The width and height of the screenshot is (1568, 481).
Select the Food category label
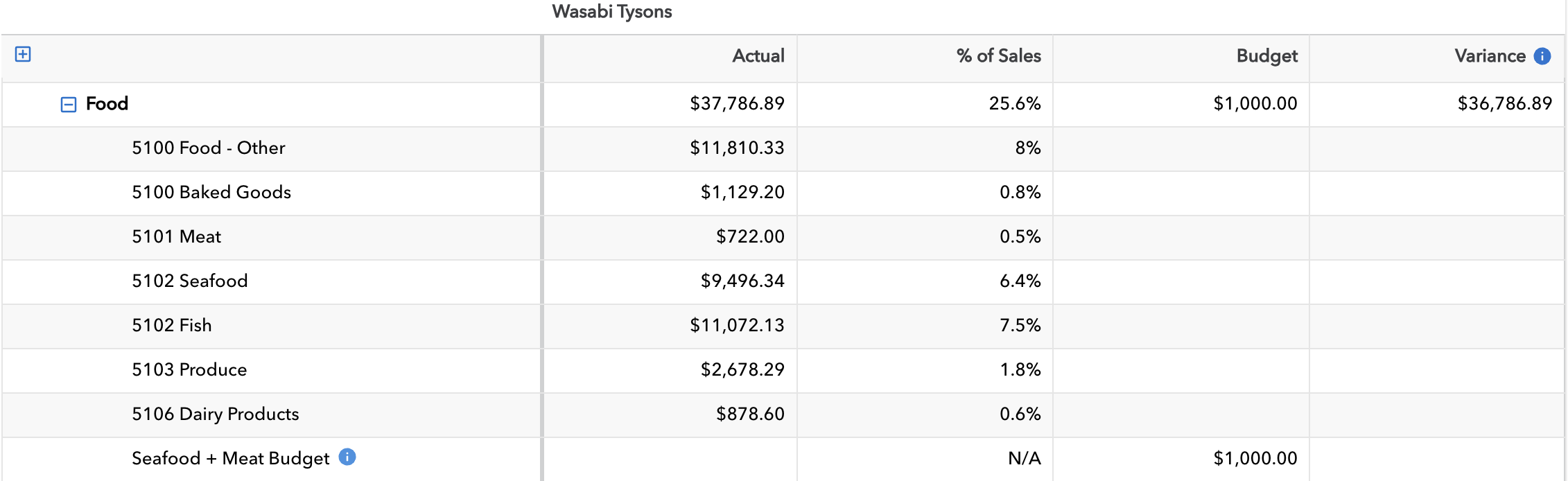107,104
